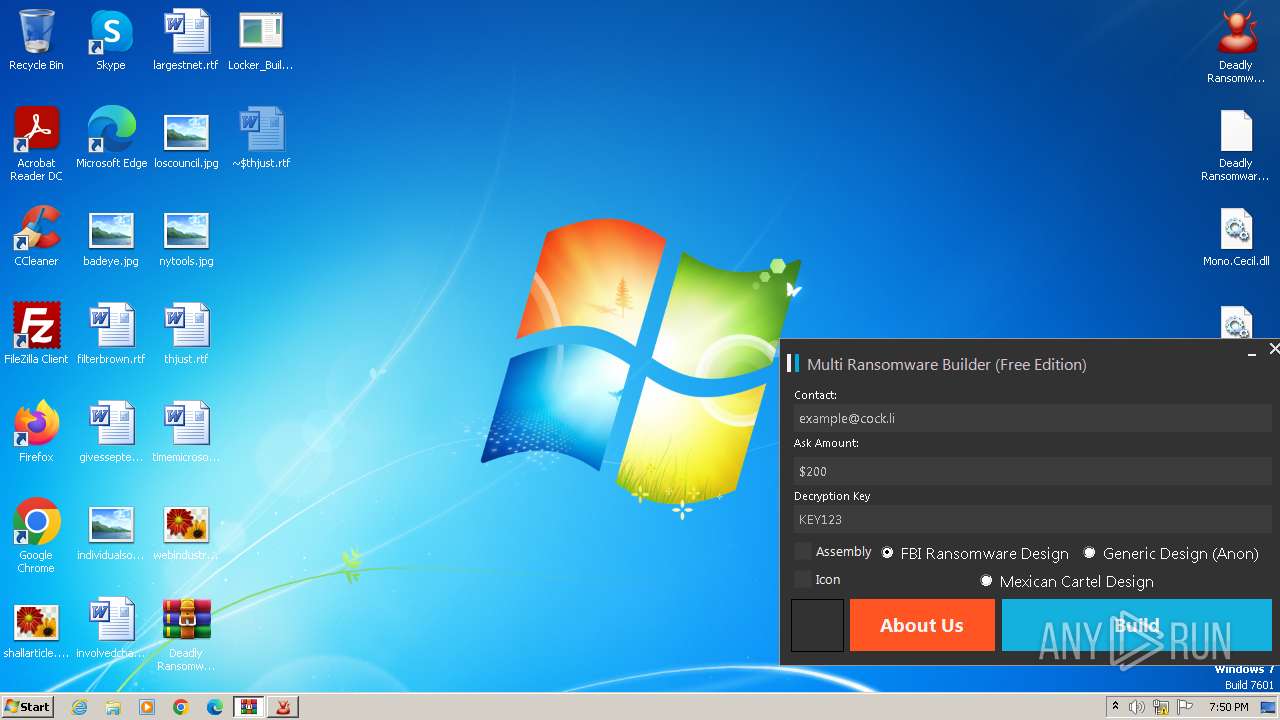Open Acrobat Reader DC shortcut
Viewport: 1280px width, 720px height.
coord(36,145)
